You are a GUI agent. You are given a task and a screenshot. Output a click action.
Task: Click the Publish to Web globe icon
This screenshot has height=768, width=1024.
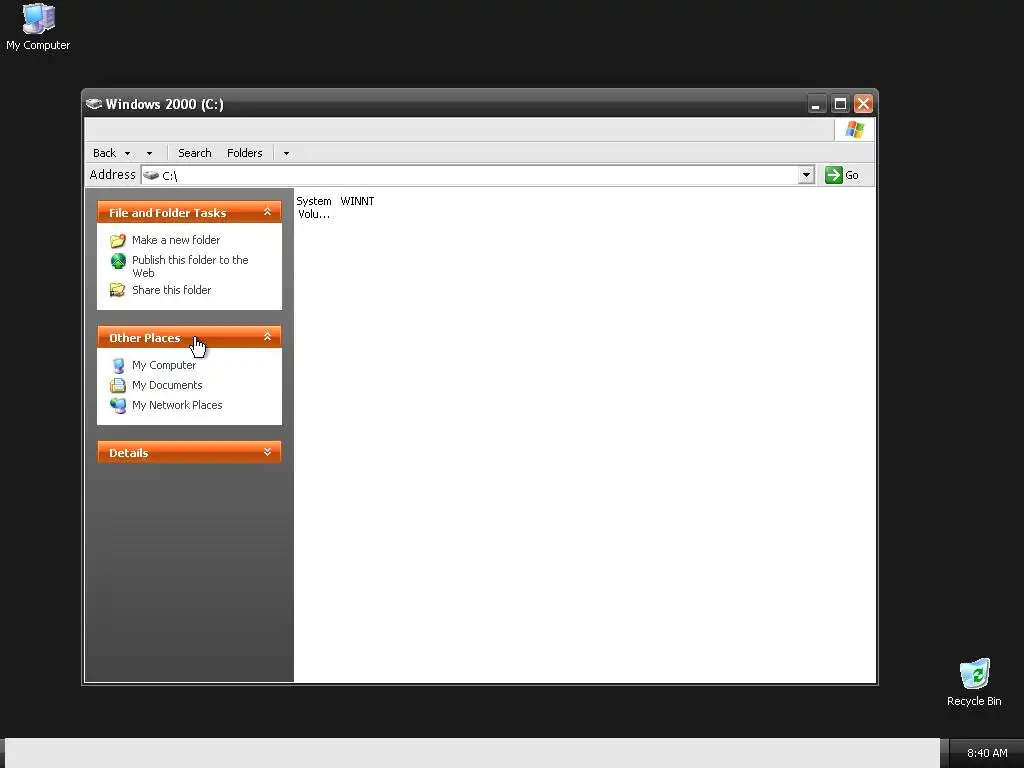118,261
